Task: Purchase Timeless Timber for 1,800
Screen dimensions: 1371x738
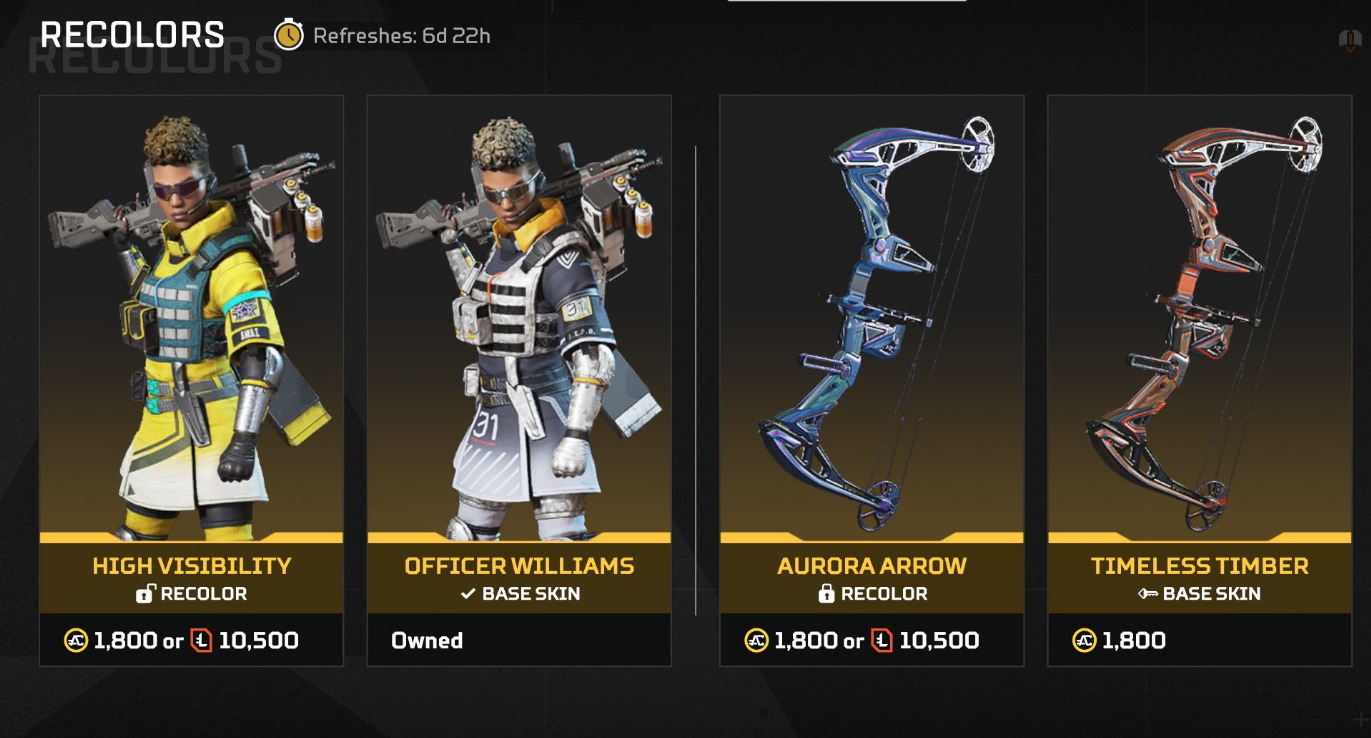Action: pyautogui.click(x=1133, y=641)
